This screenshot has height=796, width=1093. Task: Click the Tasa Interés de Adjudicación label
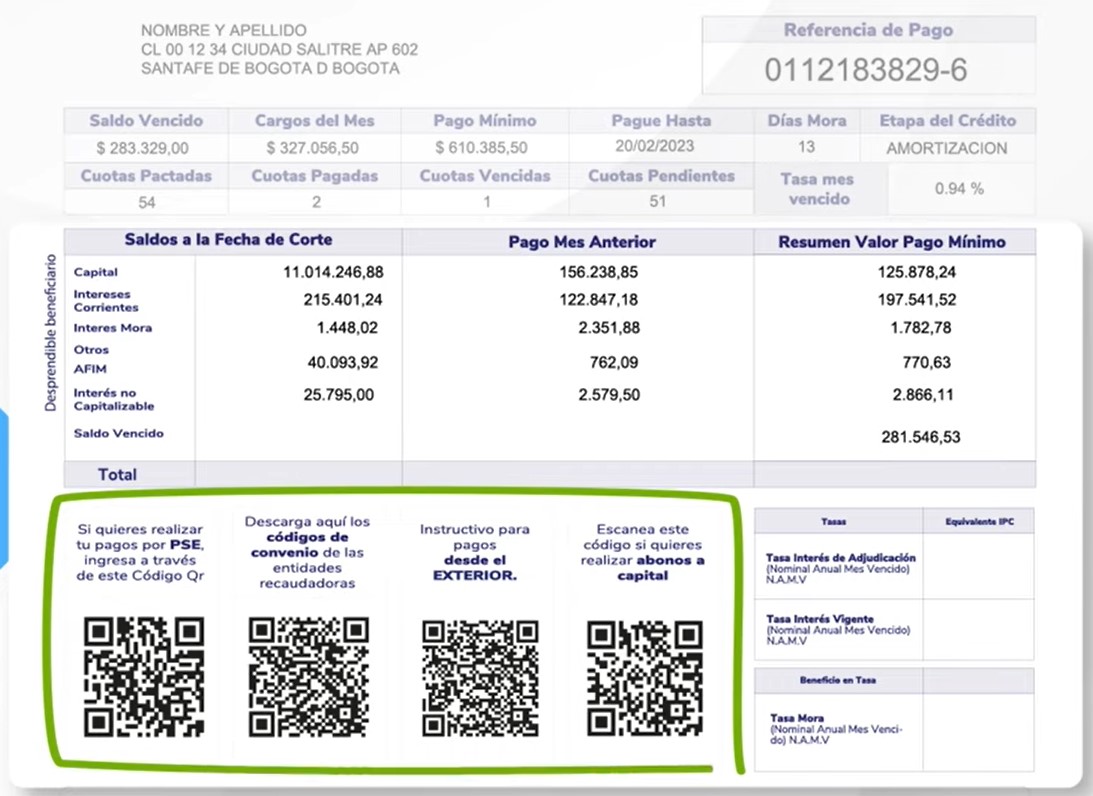pos(841,568)
